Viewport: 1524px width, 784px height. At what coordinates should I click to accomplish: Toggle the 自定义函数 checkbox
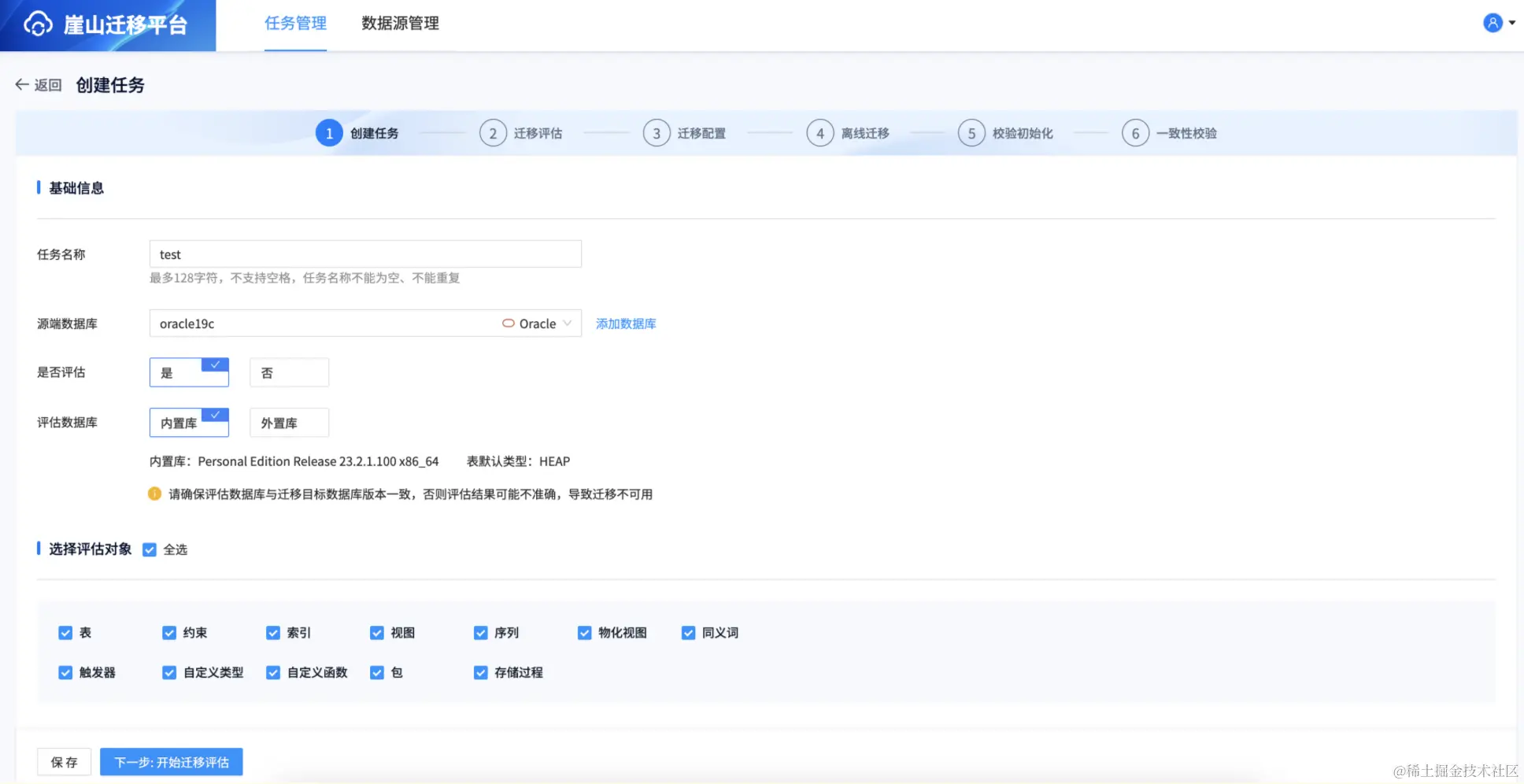pos(273,672)
